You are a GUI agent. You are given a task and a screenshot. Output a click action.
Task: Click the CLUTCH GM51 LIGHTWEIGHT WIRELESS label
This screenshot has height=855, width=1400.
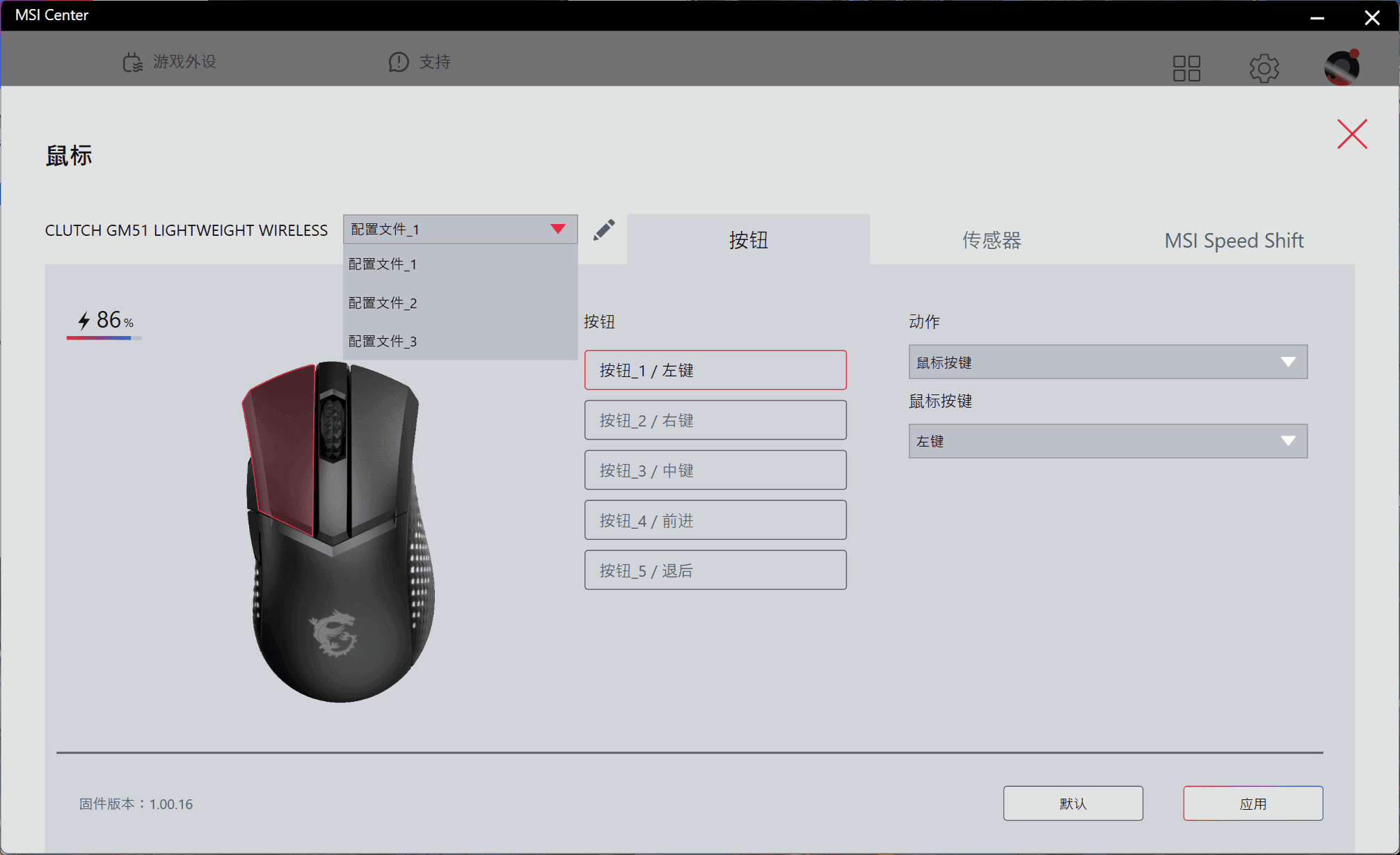[186, 230]
